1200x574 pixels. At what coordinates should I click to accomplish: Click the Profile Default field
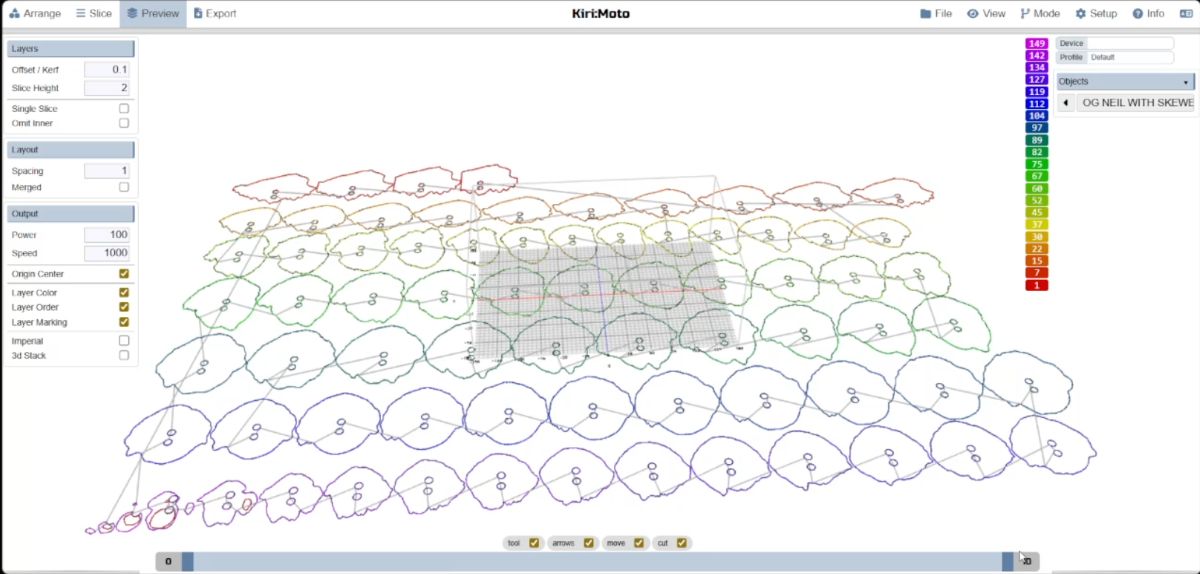click(x=1130, y=58)
